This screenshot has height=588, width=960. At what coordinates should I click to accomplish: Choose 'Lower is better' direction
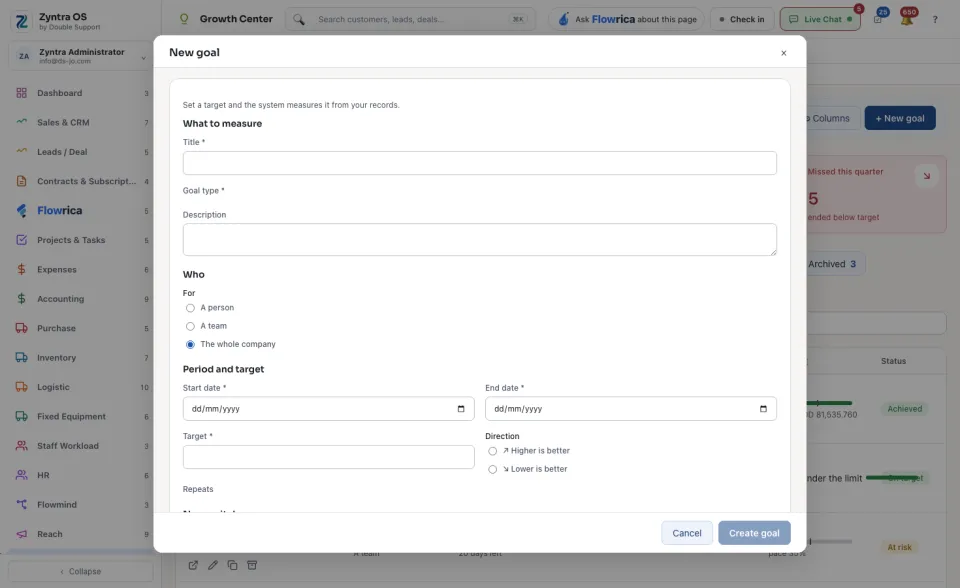[493, 470]
